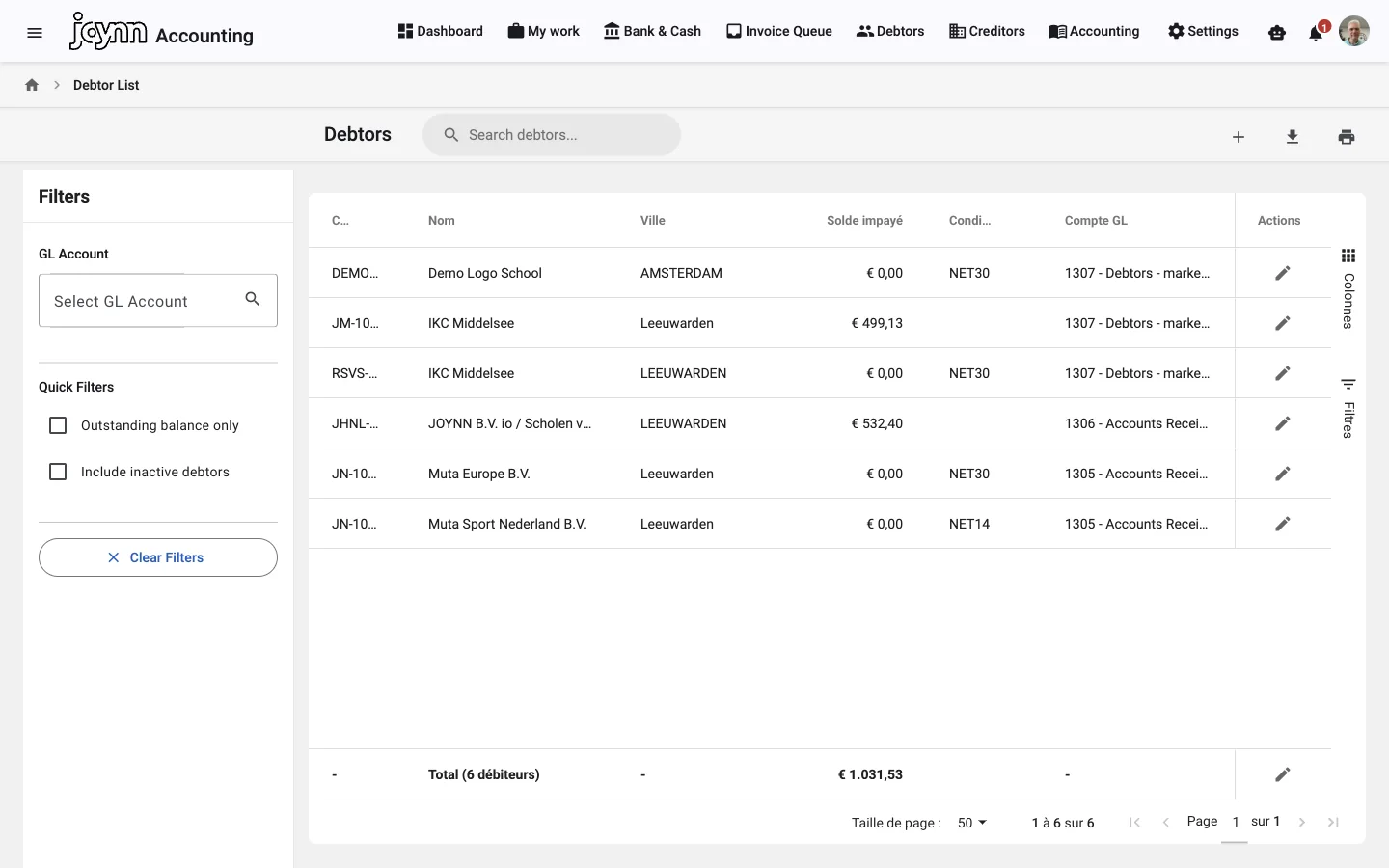Screen dimensions: 1389x868
Task: Add a new debtor with plus icon
Action: click(1239, 137)
